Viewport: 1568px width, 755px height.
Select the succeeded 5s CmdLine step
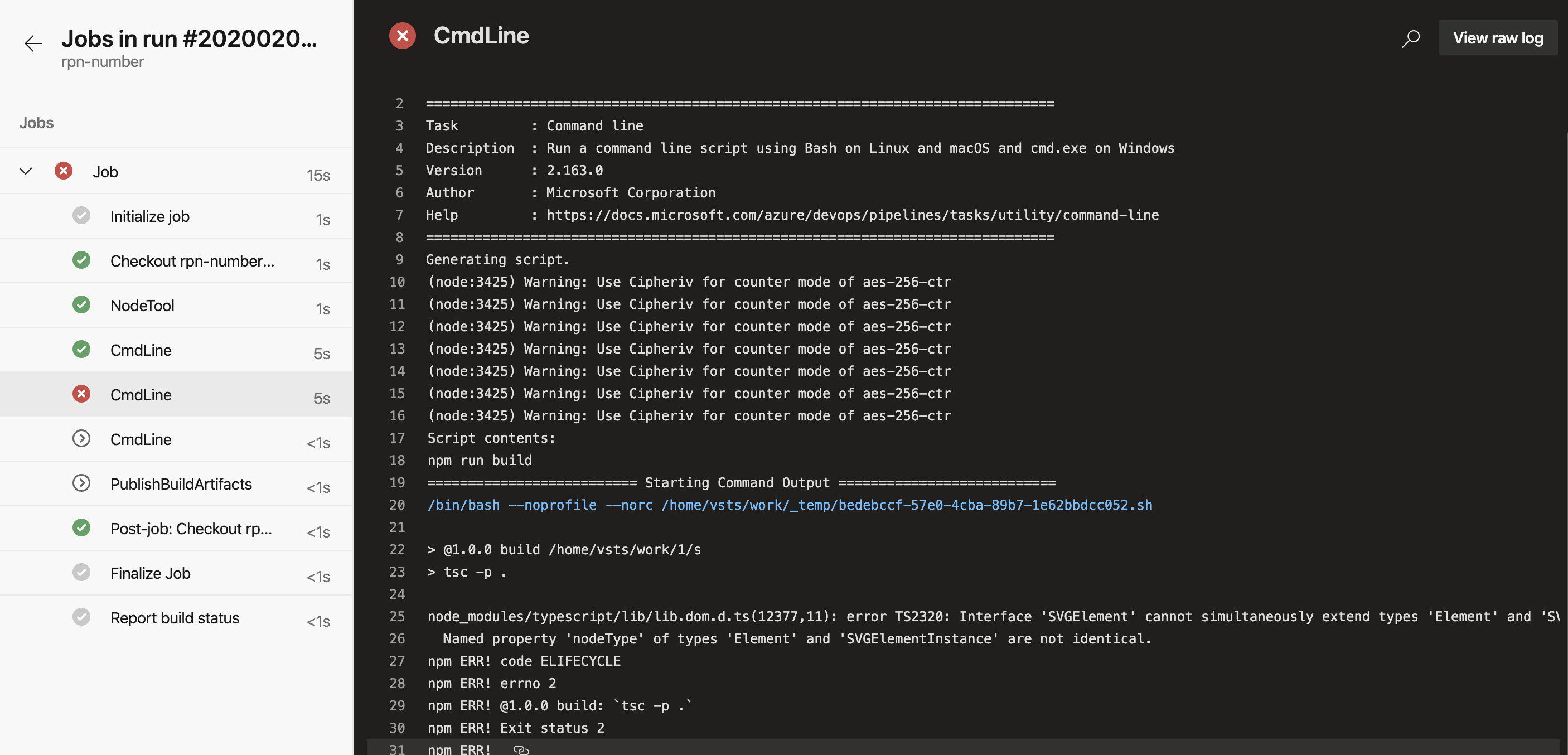point(141,350)
